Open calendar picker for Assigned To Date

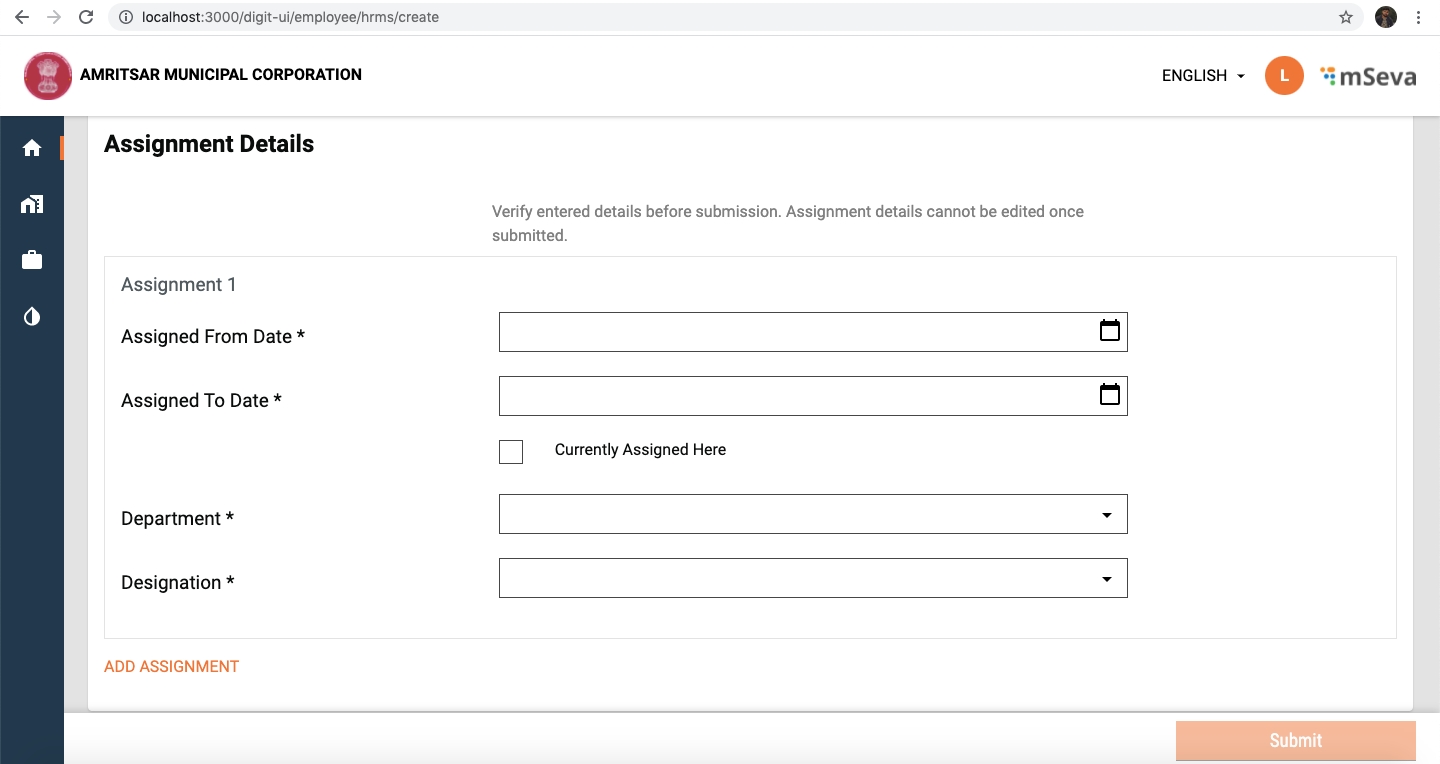click(1109, 395)
